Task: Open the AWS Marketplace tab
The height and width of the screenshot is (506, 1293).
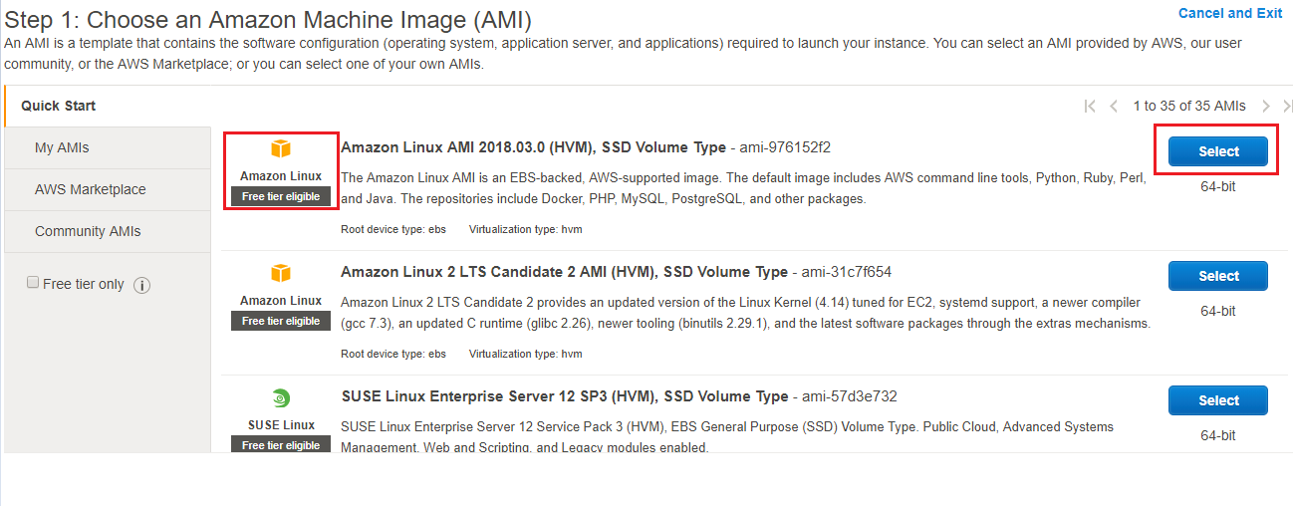Action: (x=108, y=190)
